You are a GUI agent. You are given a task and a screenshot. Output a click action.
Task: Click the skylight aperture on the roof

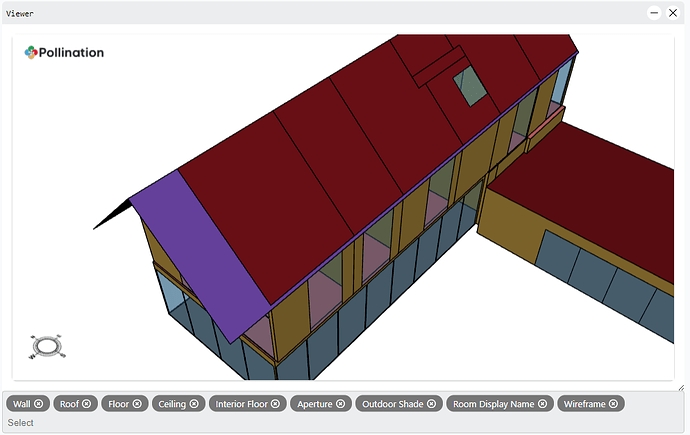(x=470, y=87)
